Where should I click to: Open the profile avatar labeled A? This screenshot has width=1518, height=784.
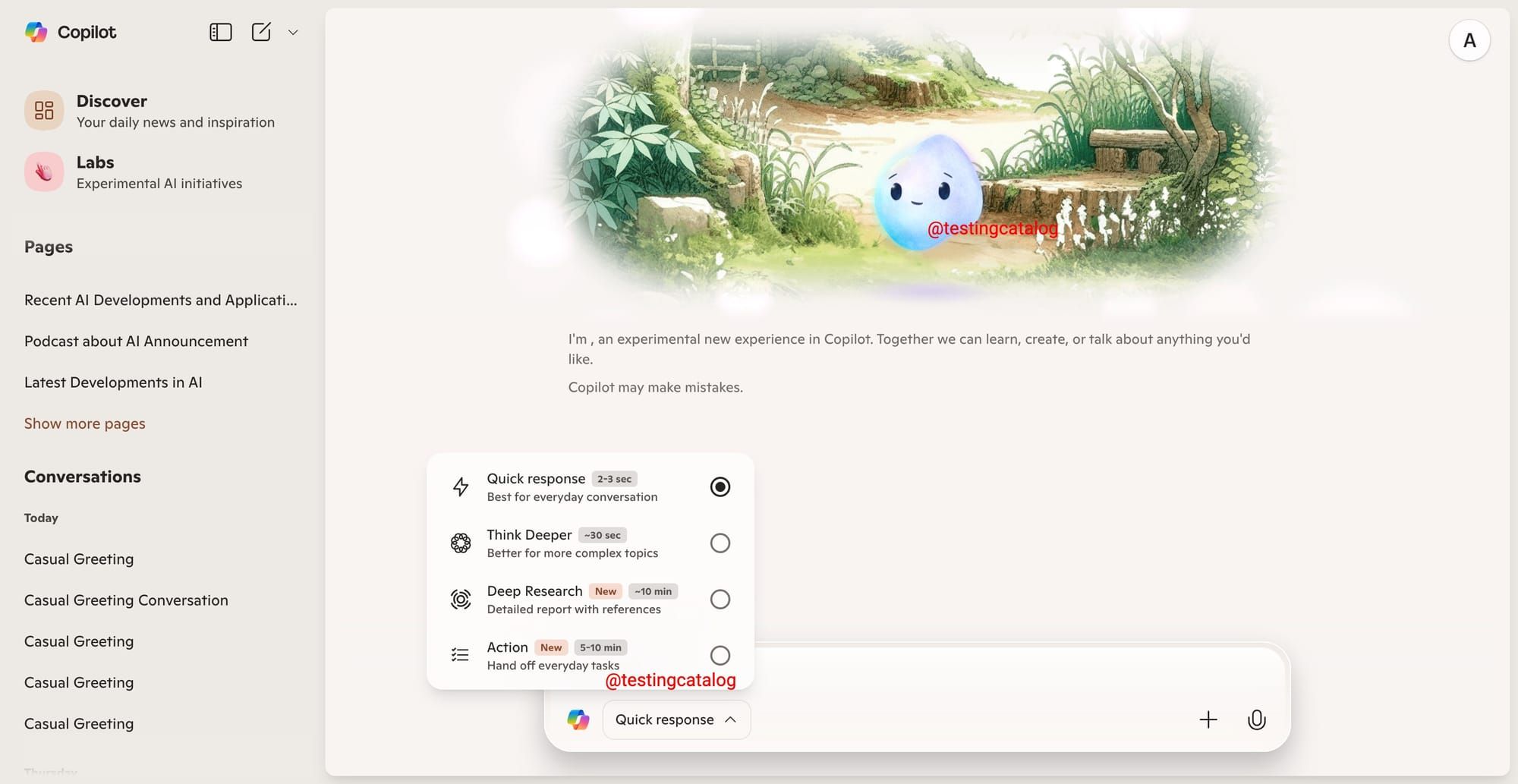[1469, 40]
